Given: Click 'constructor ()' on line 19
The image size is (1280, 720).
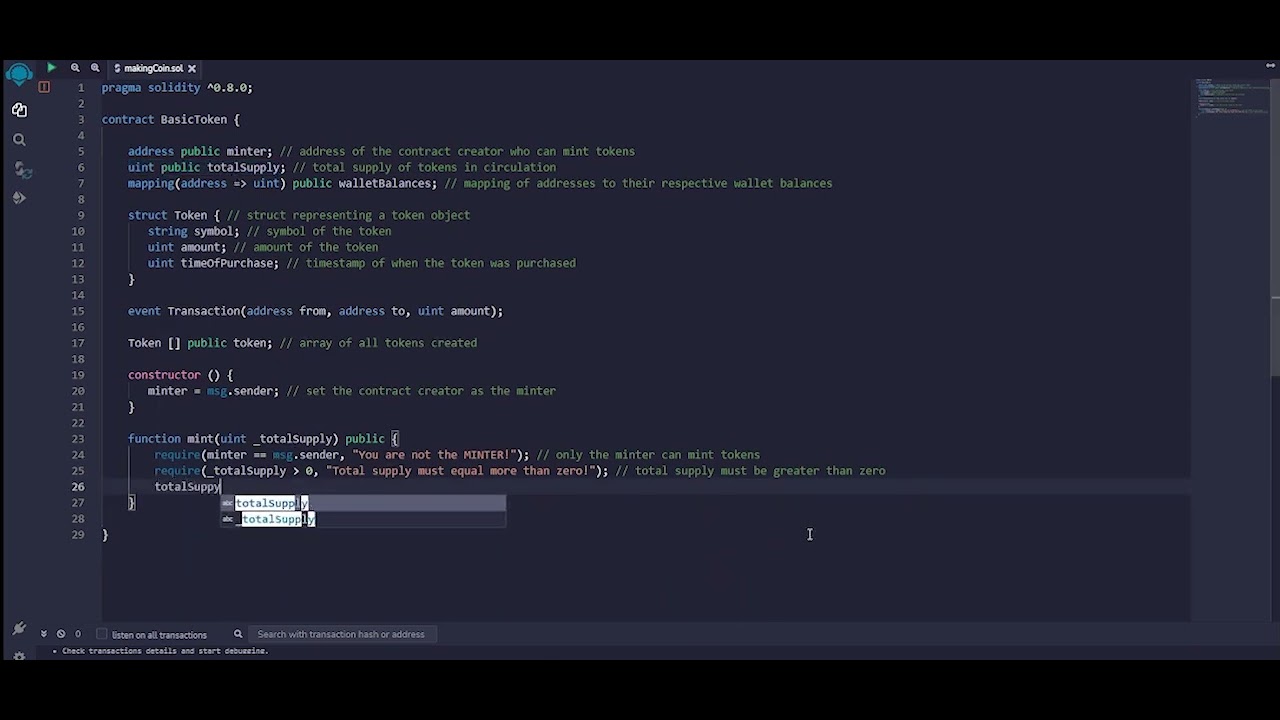Looking at the screenshot, I should (x=174, y=375).
